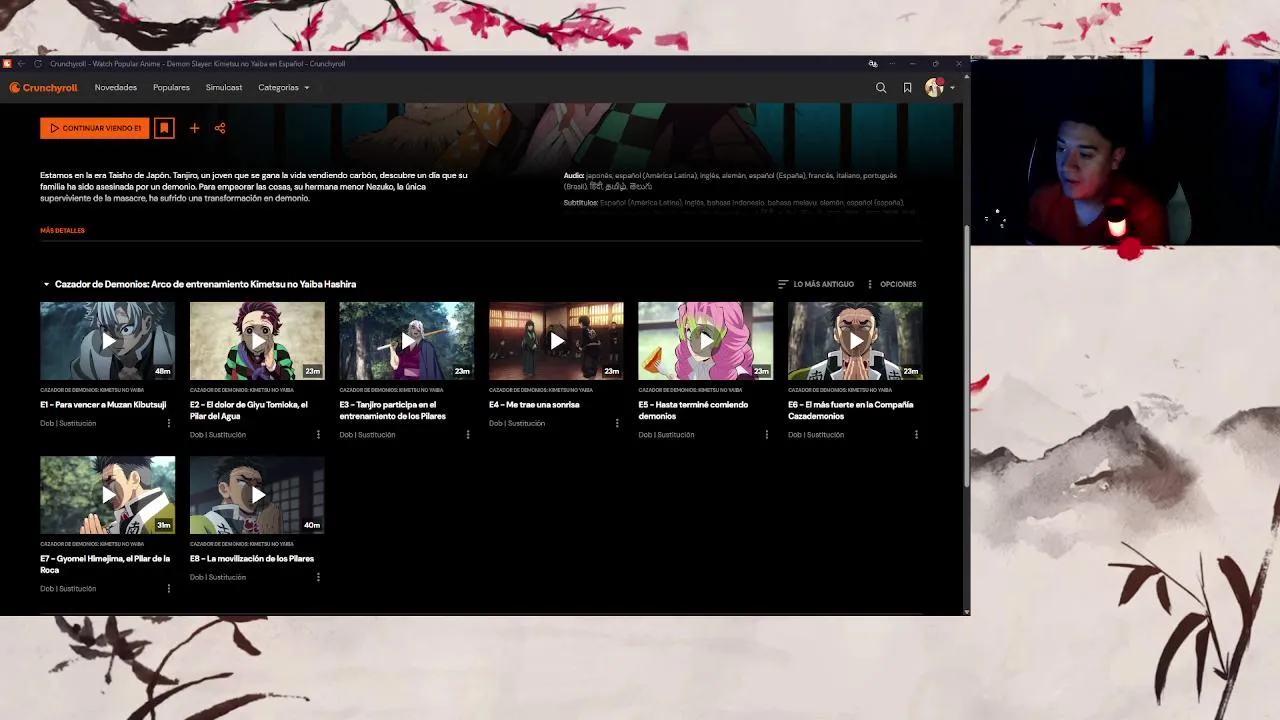The image size is (1280, 720).
Task: Open title E3 - Tanjiro participa en el entrenamiento
Action: 392,410
